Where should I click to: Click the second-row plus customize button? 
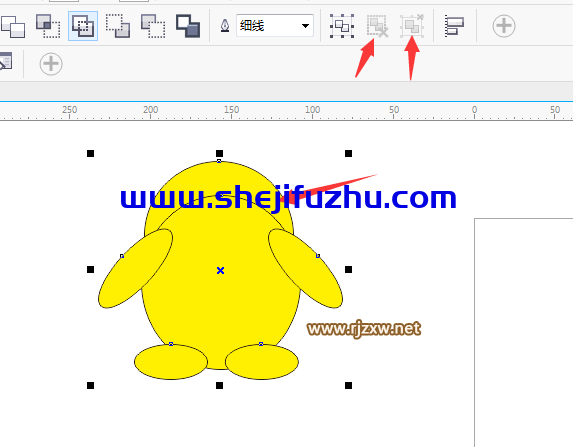click(x=51, y=64)
